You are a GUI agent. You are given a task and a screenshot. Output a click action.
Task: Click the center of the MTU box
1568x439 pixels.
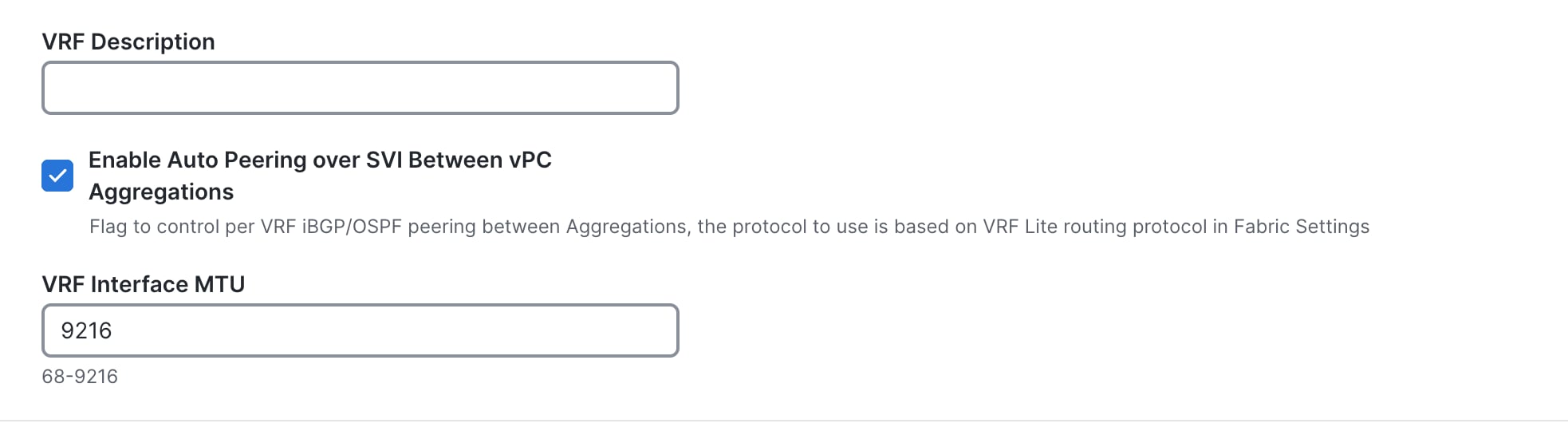pos(360,330)
